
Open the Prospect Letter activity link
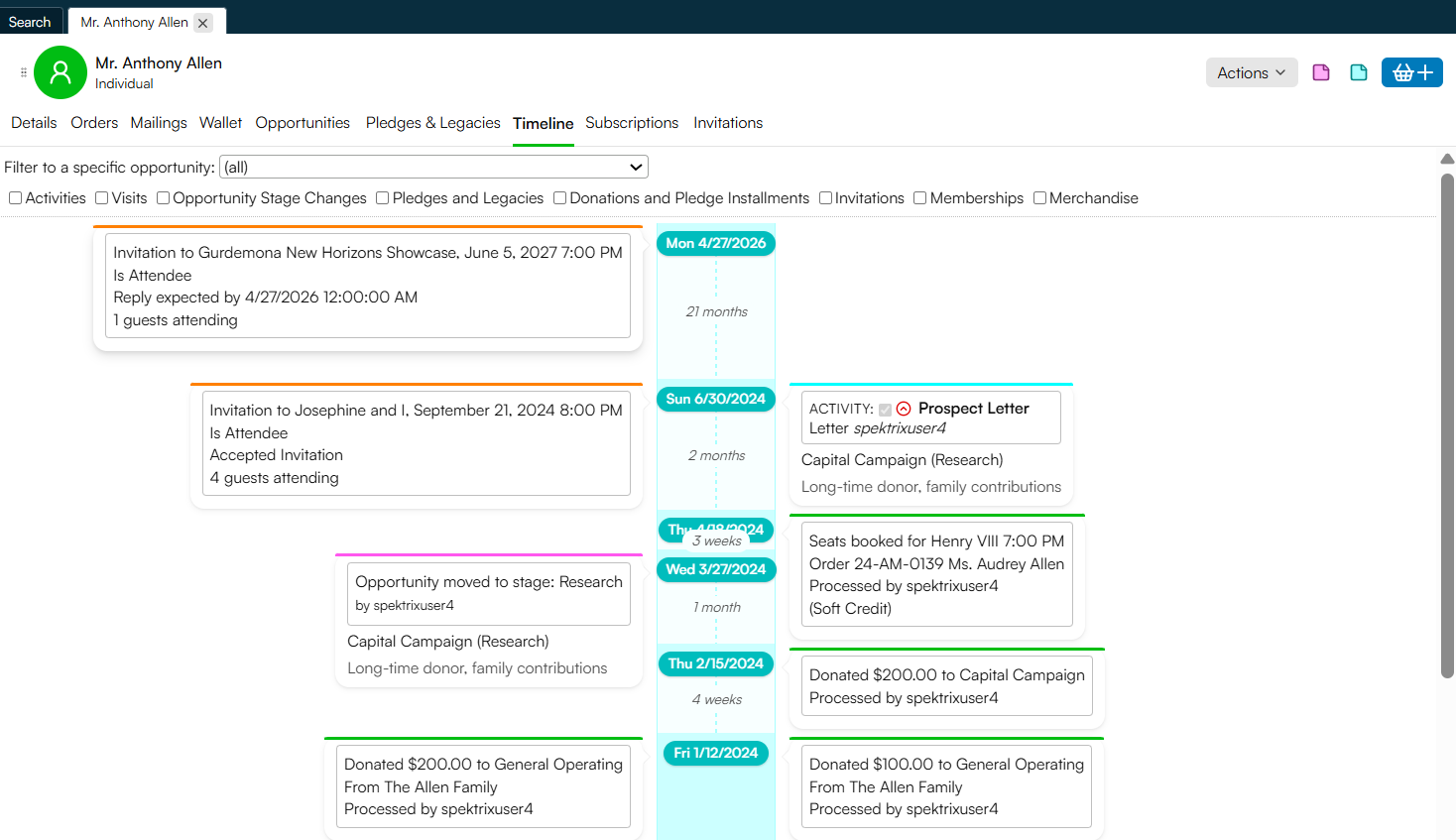pyautogui.click(x=974, y=409)
